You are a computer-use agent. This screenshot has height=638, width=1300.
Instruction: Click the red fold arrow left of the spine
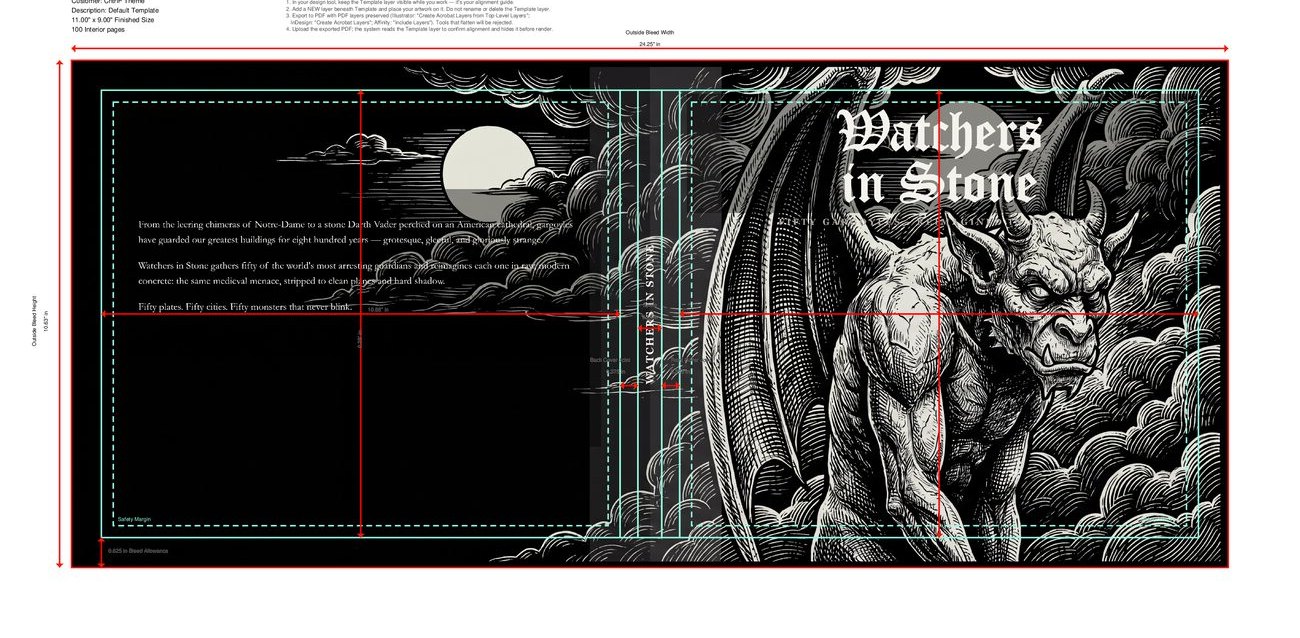tap(629, 386)
